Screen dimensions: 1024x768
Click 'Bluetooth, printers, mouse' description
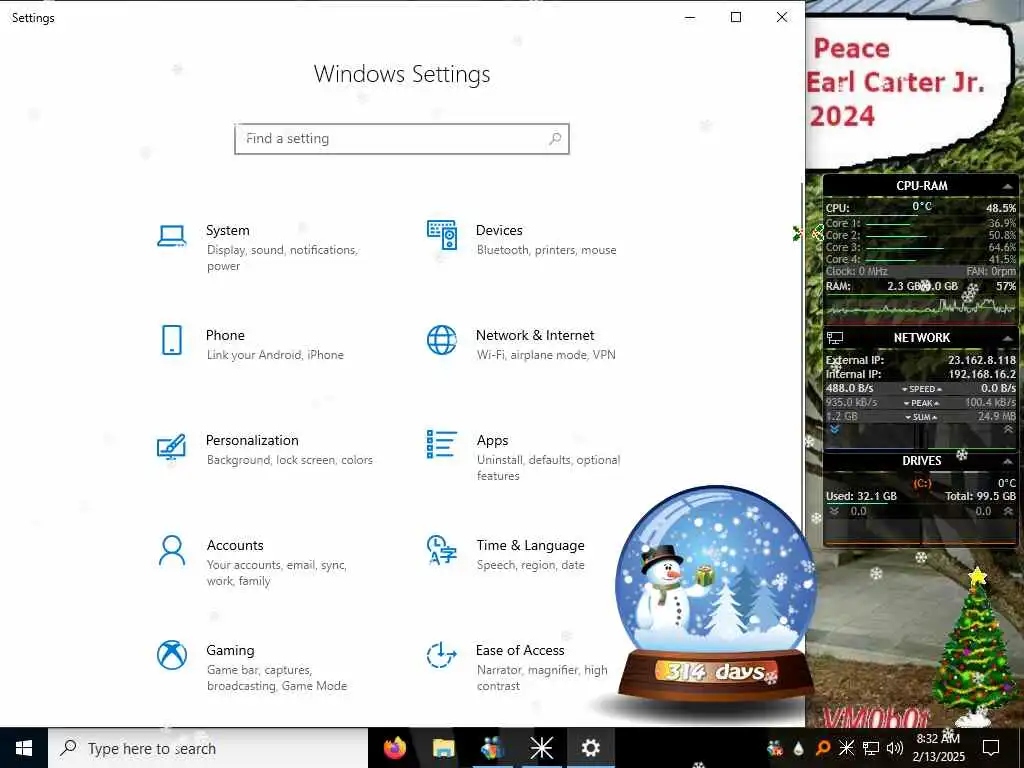pos(547,250)
